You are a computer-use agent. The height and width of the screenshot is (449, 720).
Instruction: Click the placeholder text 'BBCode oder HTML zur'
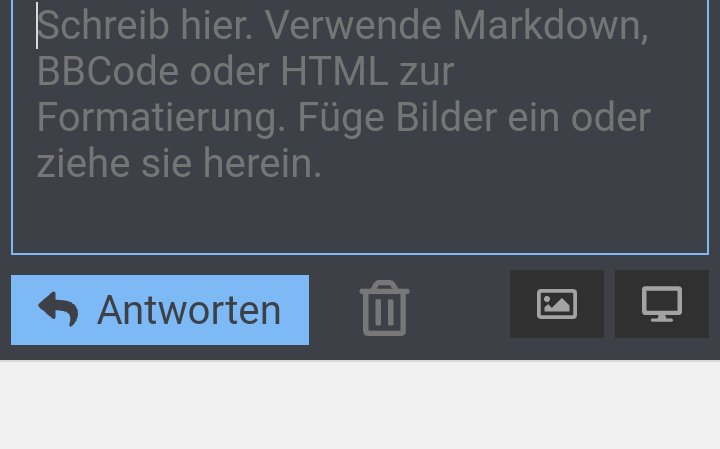(x=245, y=72)
